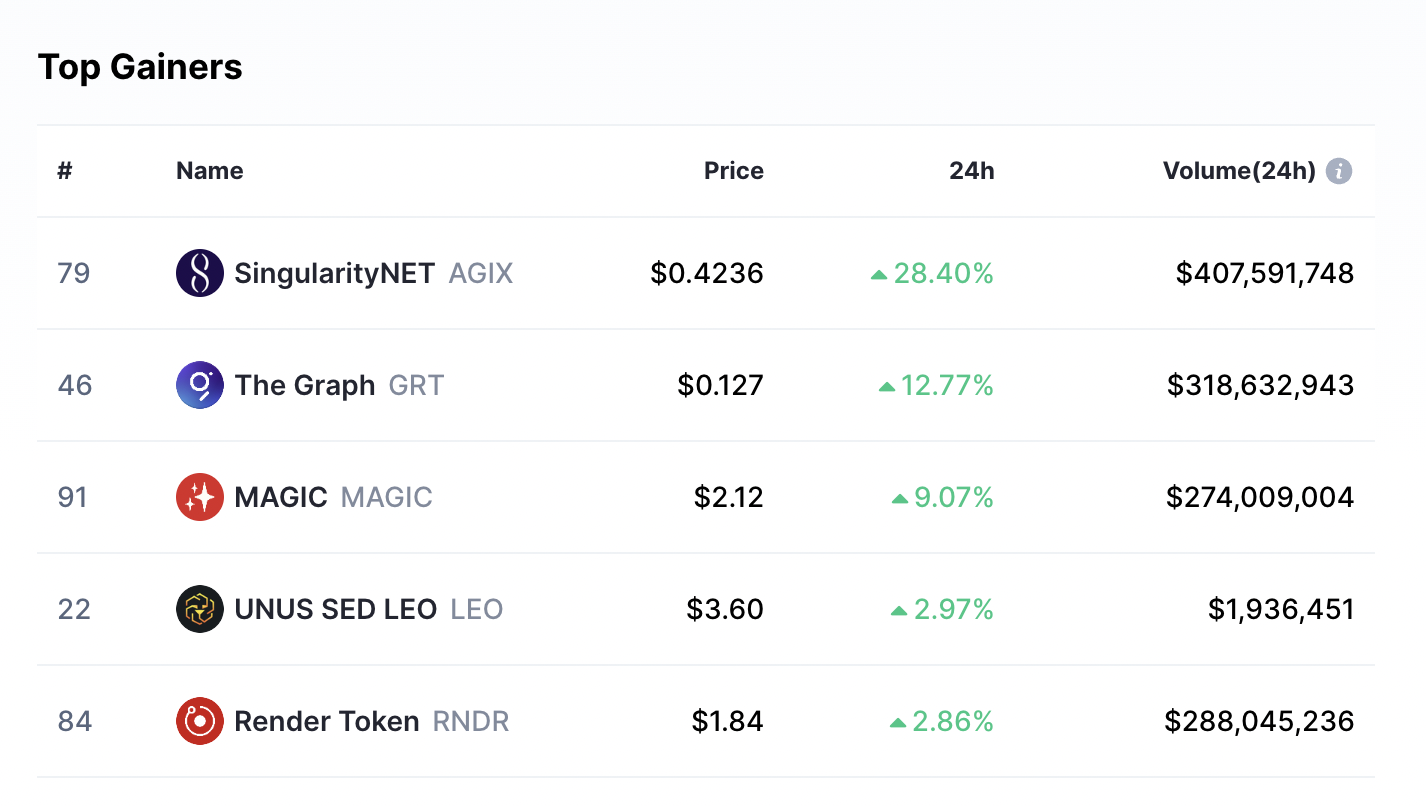This screenshot has height=806, width=1426.
Task: Click the UNUS SED LEO logo
Action: [199, 609]
